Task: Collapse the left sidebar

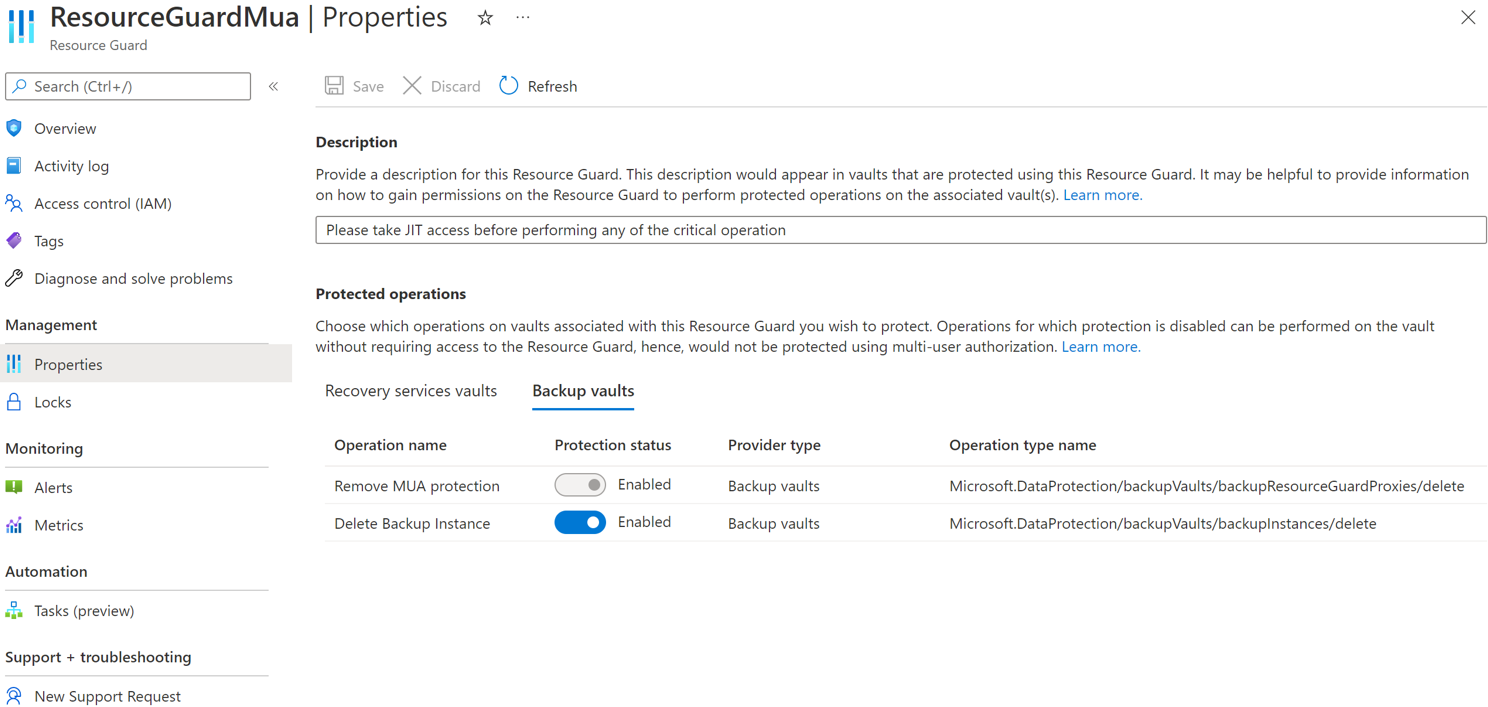Action: click(273, 86)
